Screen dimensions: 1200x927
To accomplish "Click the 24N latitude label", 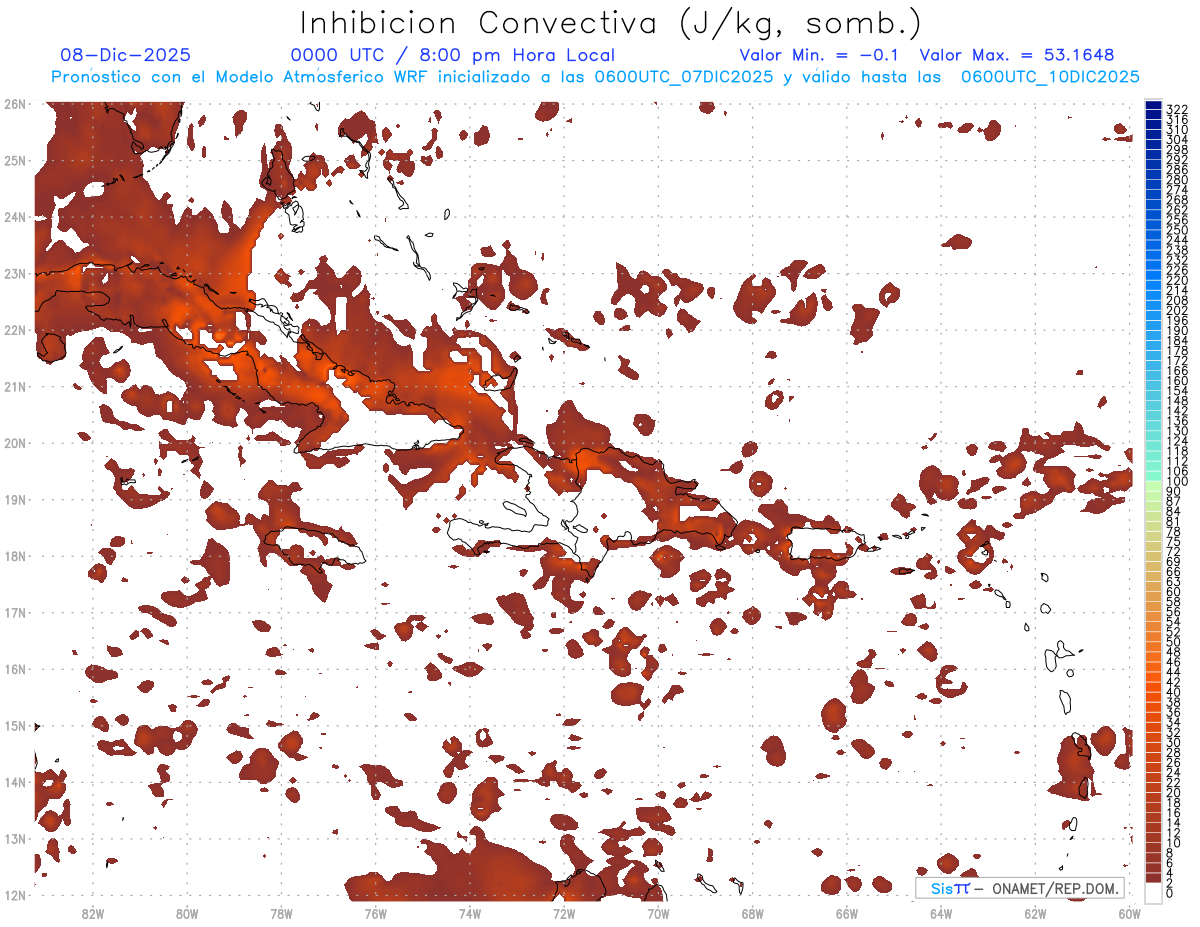I will click(x=14, y=217).
